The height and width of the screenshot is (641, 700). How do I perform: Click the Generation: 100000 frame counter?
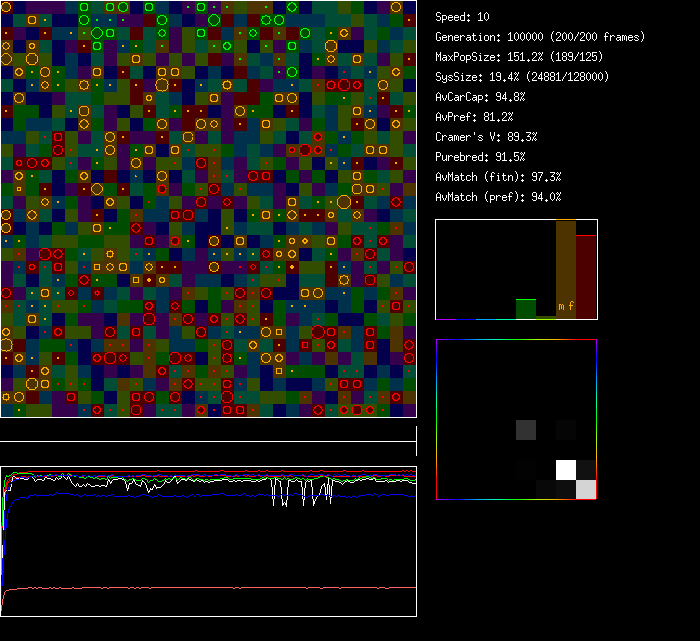coord(540,37)
